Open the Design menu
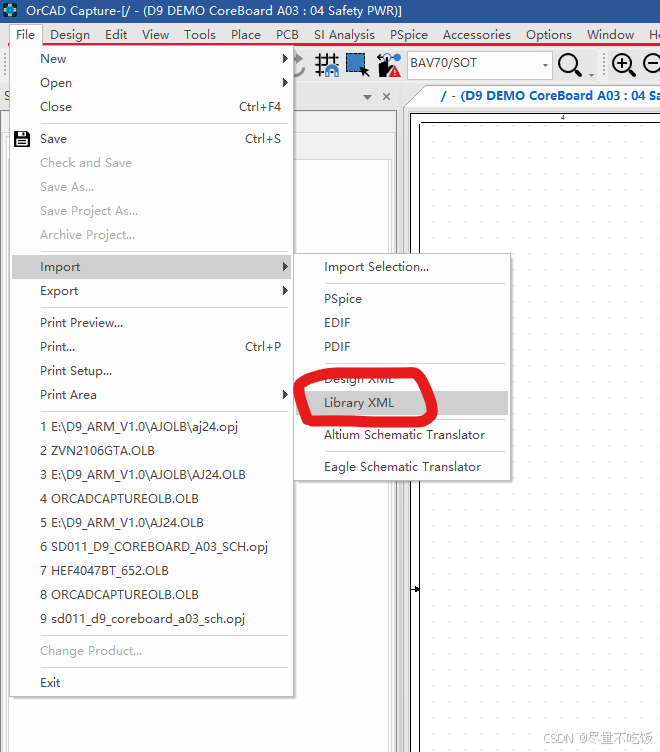Viewport: 660px width, 752px height. click(70, 35)
